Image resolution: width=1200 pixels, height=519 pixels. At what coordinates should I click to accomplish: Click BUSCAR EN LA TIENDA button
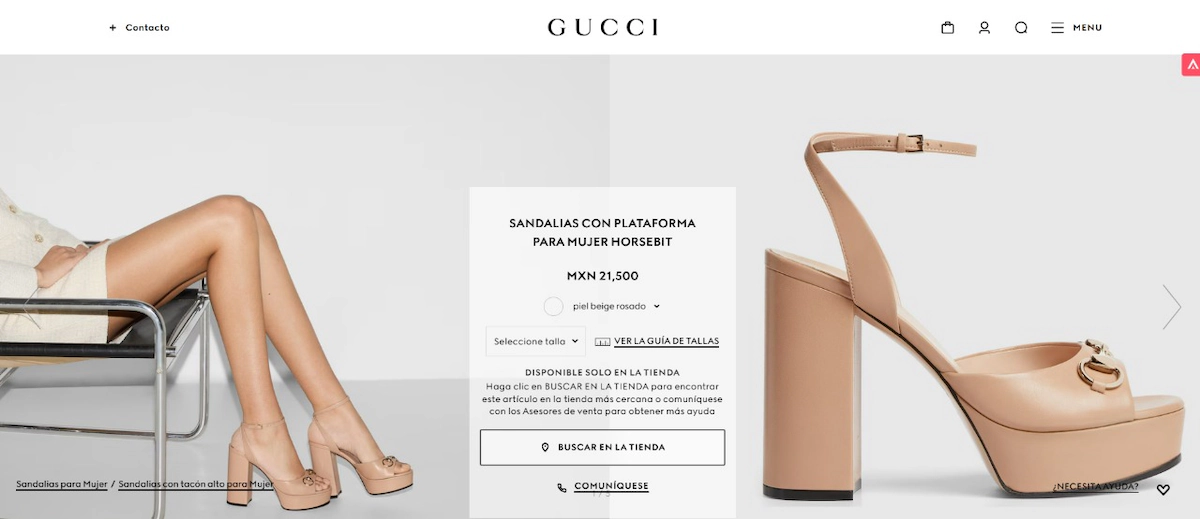click(602, 447)
